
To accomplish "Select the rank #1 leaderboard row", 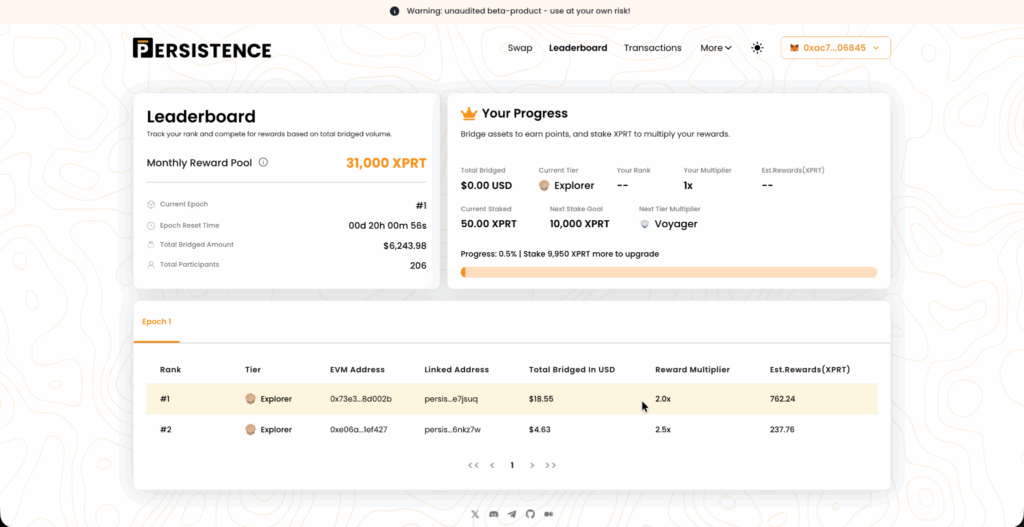I will click(511, 399).
